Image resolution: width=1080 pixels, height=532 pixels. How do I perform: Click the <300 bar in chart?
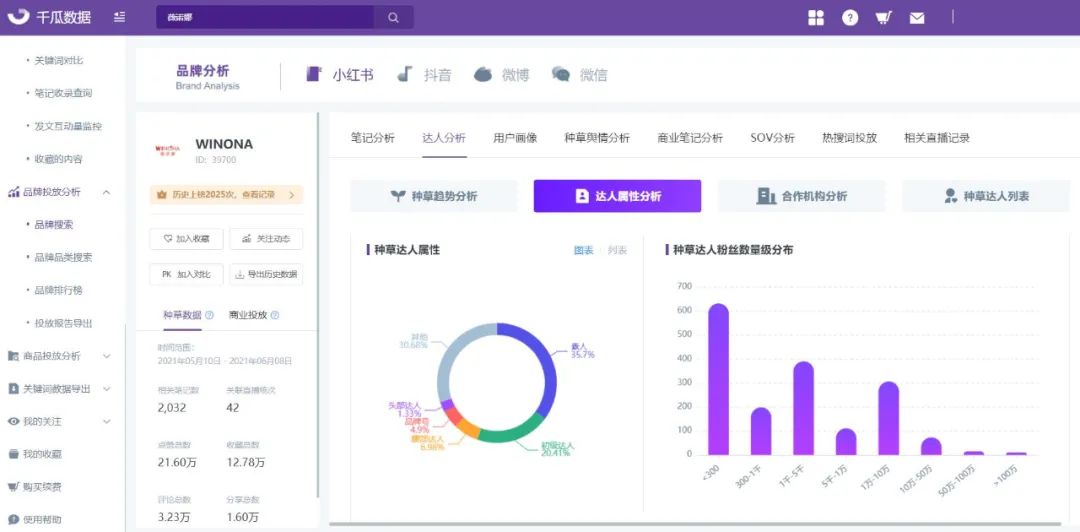click(718, 380)
